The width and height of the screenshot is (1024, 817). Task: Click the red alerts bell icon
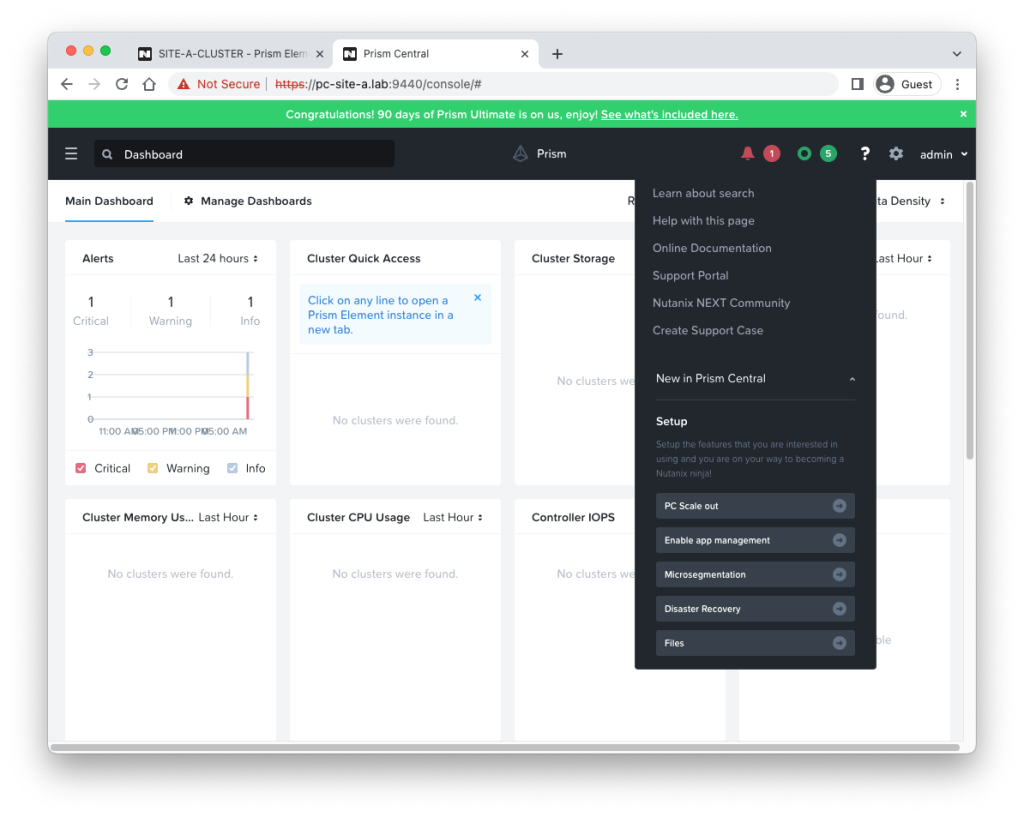click(747, 154)
